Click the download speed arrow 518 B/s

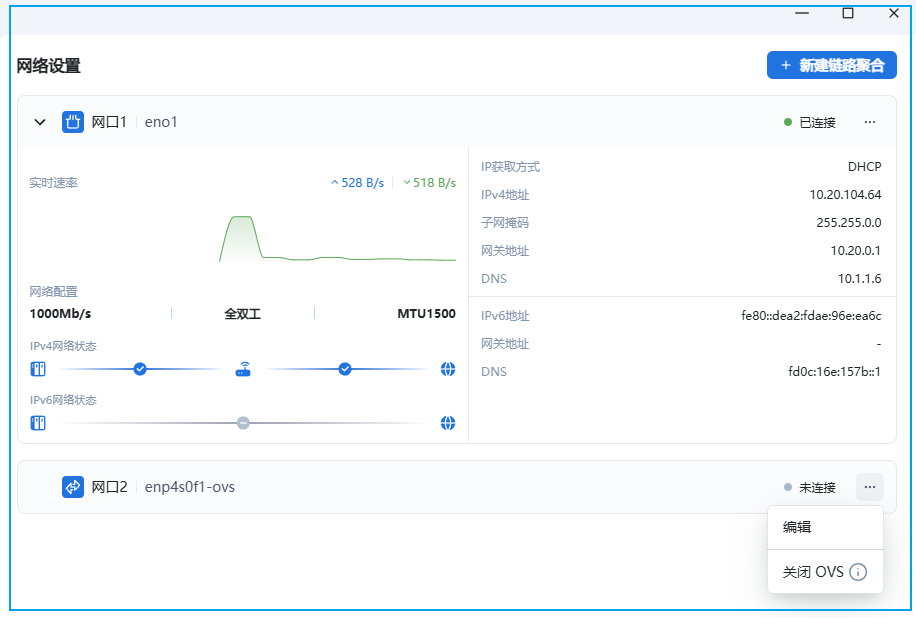tap(429, 183)
